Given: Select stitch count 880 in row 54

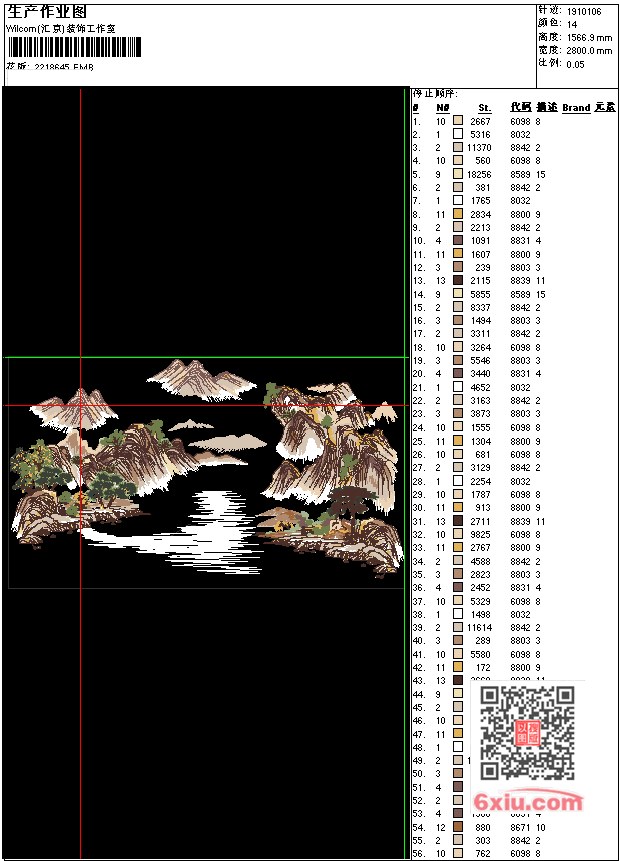Looking at the screenshot, I should 483,827.
